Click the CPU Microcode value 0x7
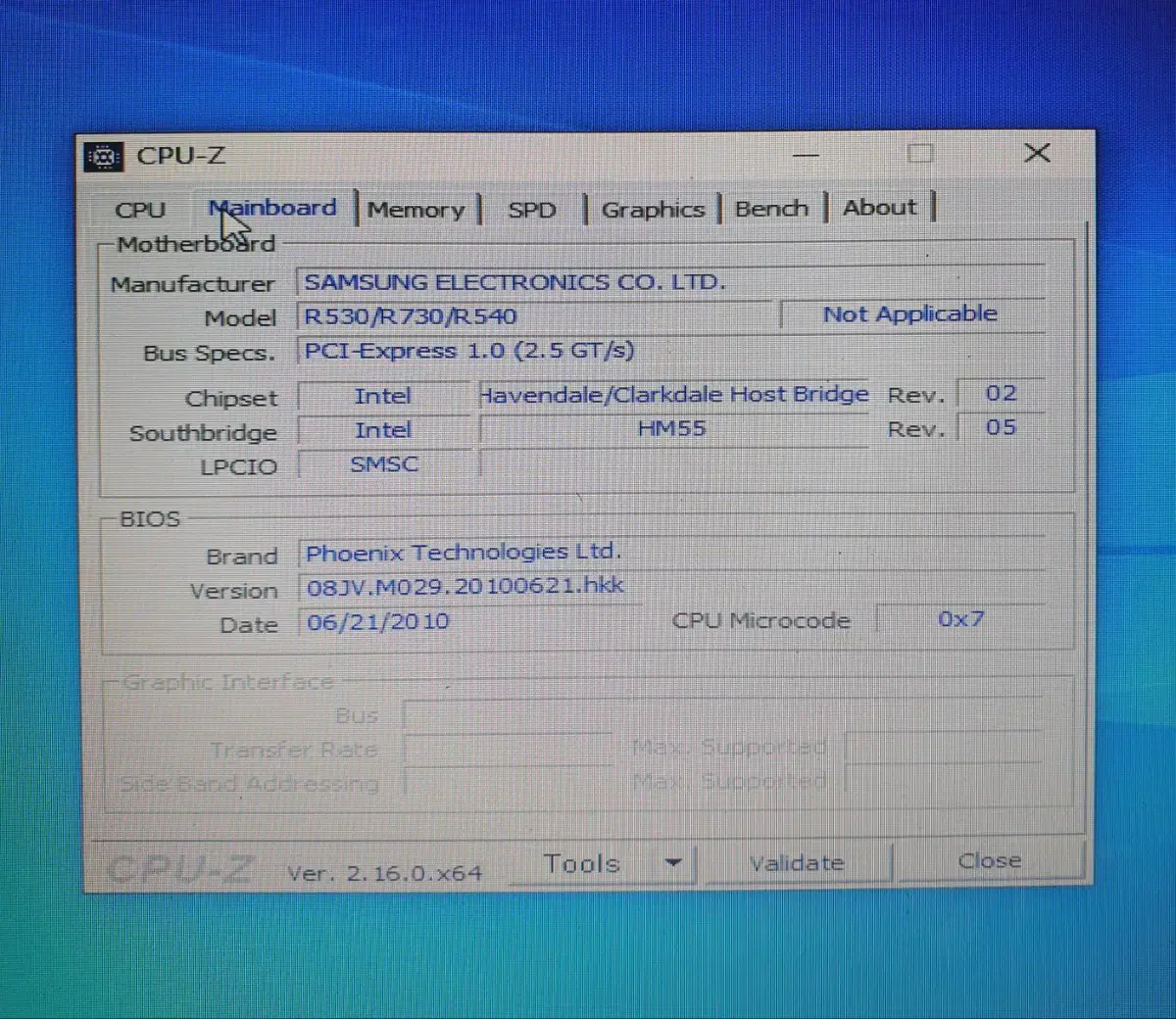 pos(960,620)
